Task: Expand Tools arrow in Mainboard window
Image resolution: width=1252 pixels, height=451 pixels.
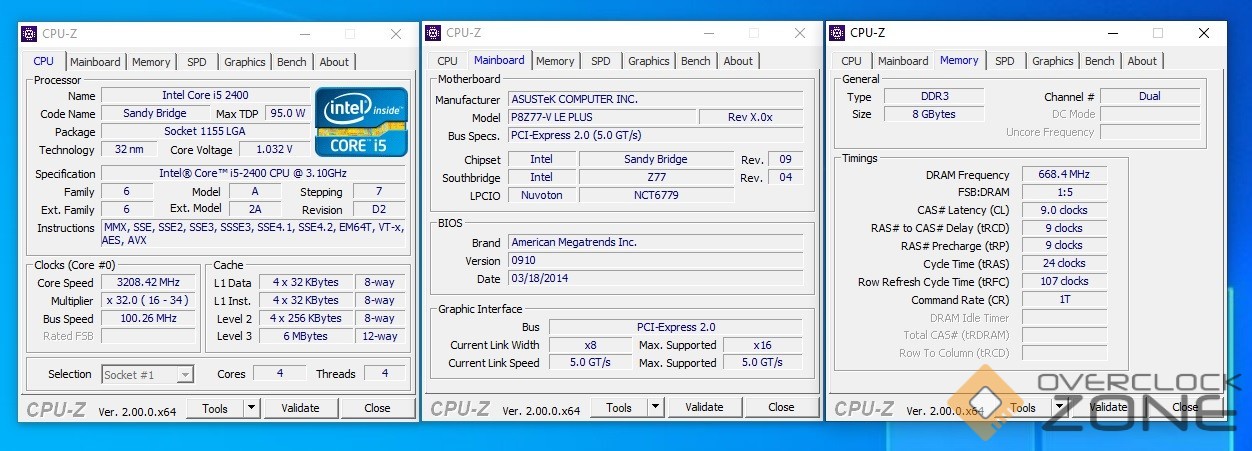Action: pyautogui.click(x=655, y=407)
